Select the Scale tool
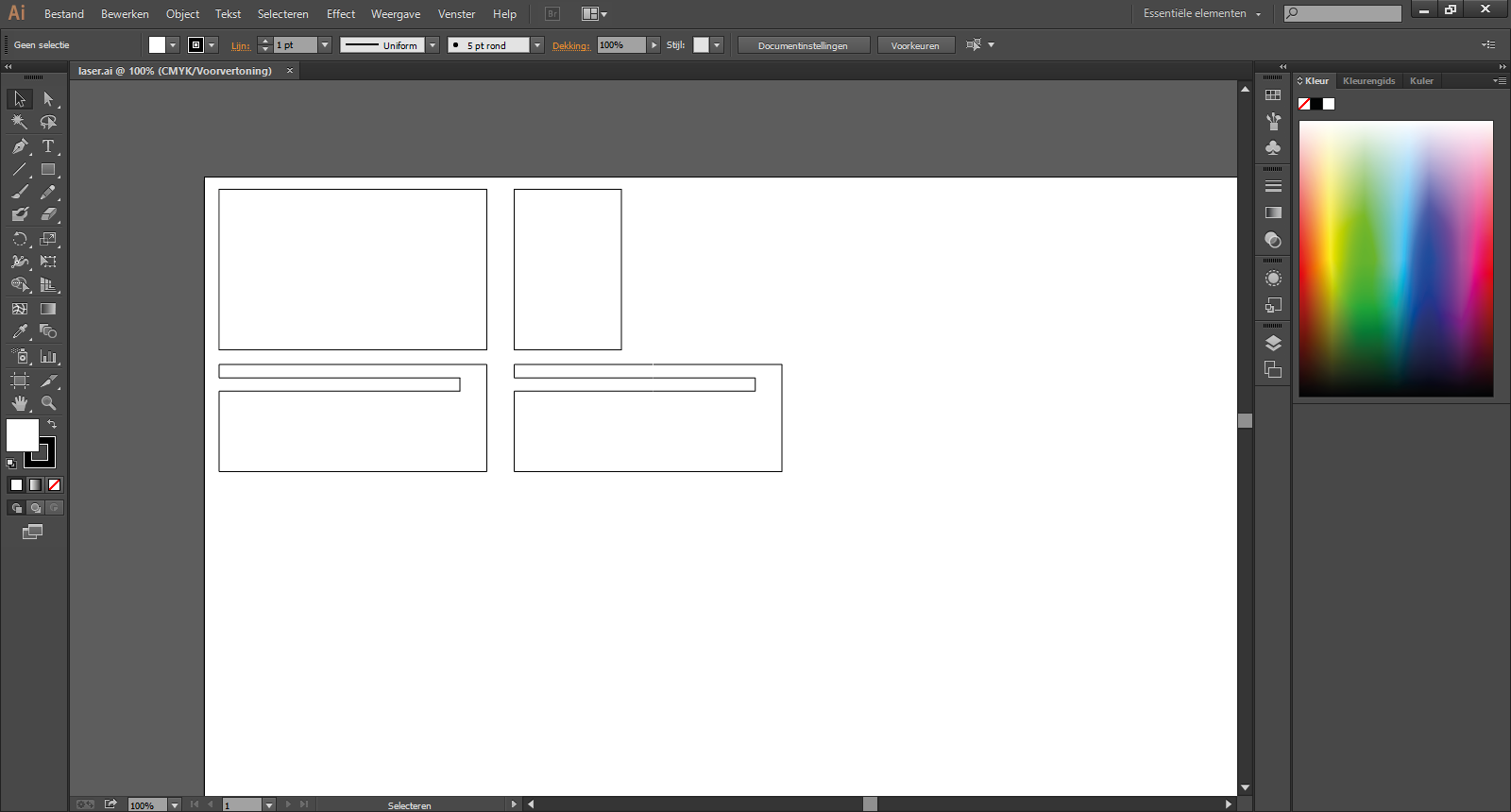 [x=48, y=239]
